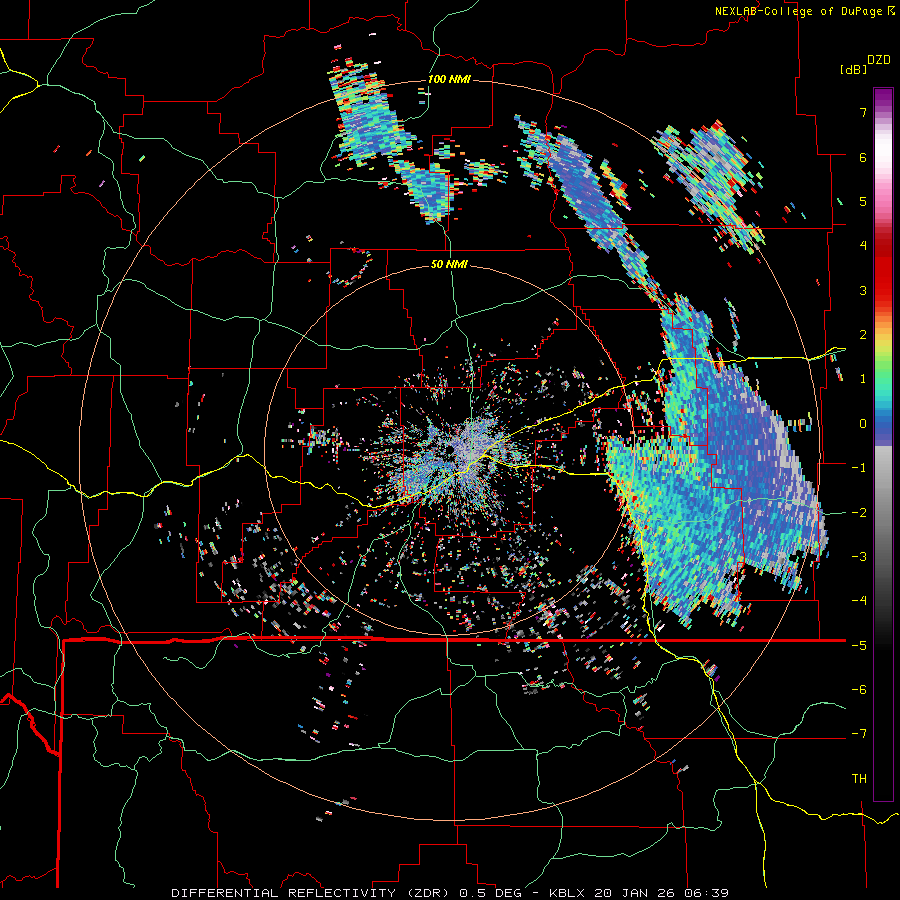Click the -1 value on the color scale
The image size is (900, 900).
pyautogui.click(x=859, y=468)
